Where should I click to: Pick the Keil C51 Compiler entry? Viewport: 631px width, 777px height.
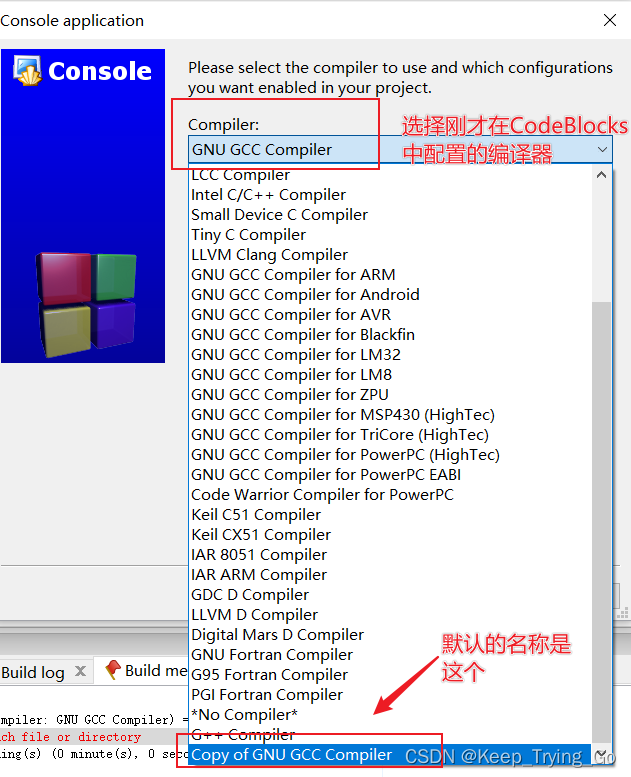coord(256,515)
